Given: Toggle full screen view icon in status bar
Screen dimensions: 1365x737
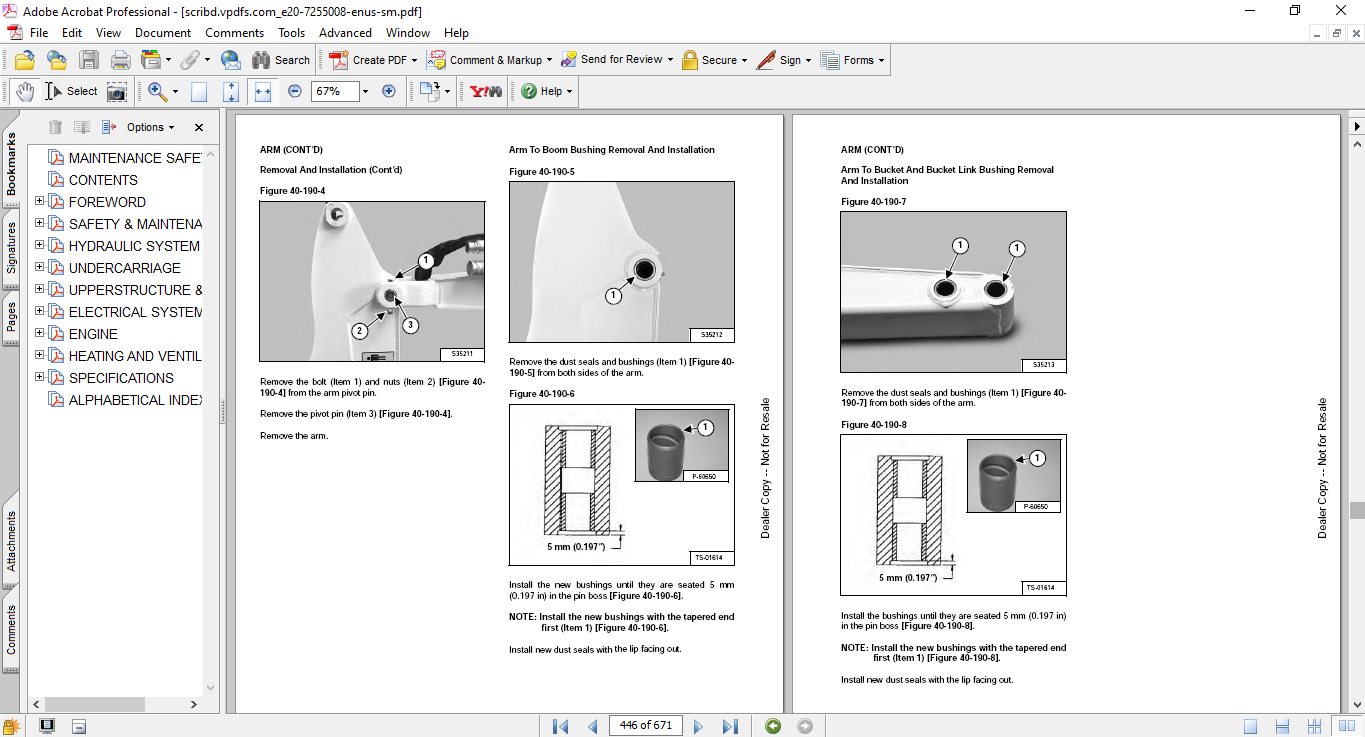Looking at the screenshot, I should pos(46,726).
